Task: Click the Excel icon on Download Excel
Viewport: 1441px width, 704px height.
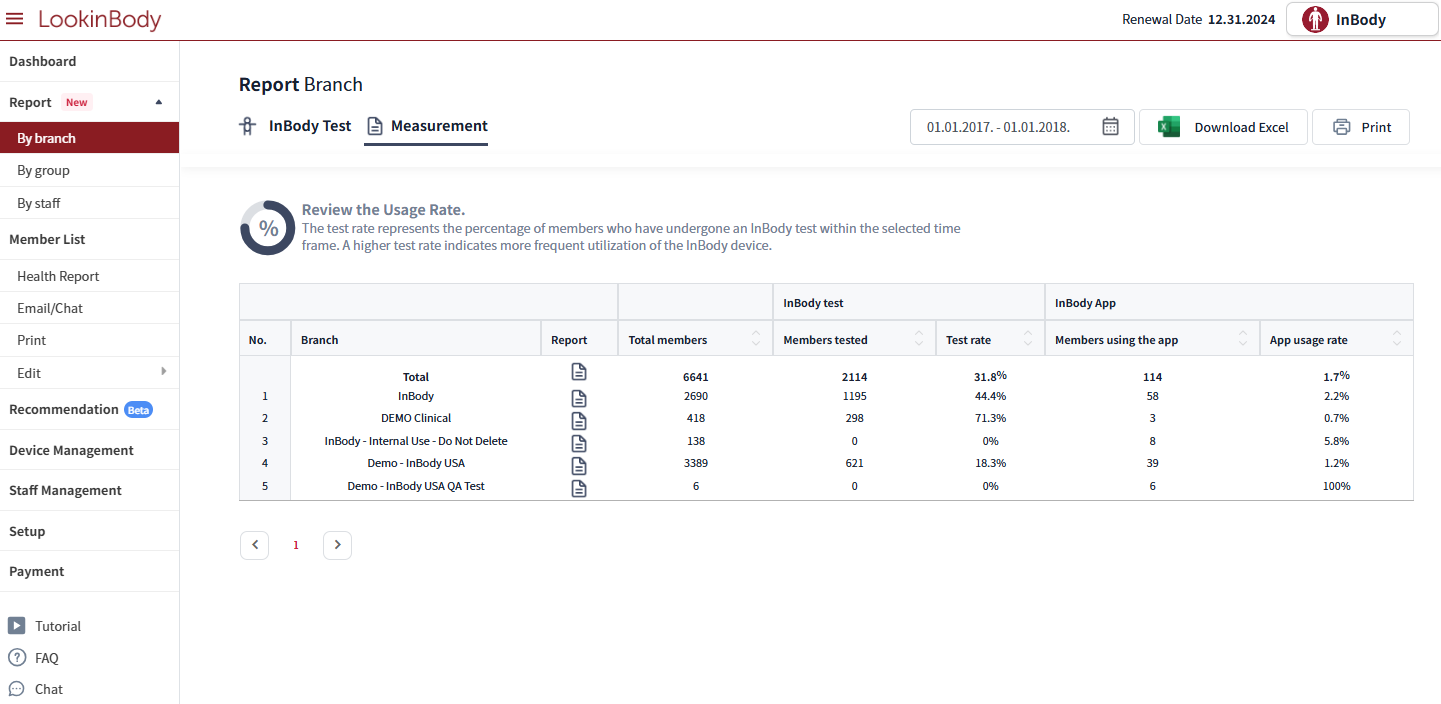Action: tap(1168, 127)
